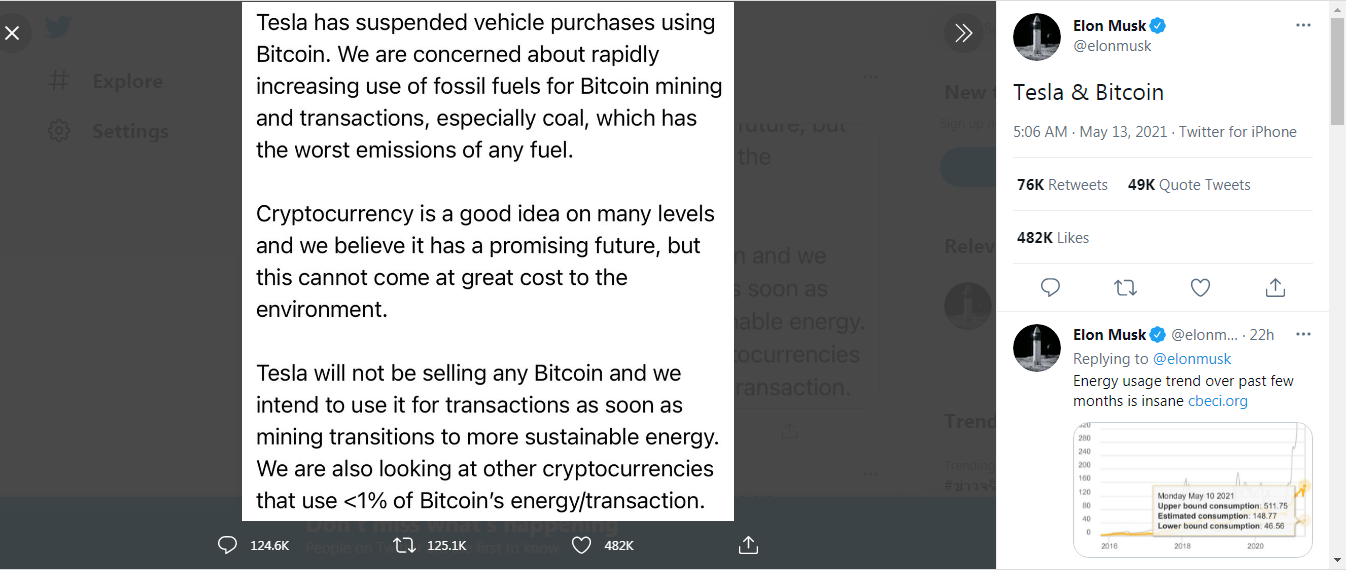The image size is (1346, 572).
Task: Click the retweet icon showing 125.1K
Action: point(404,545)
